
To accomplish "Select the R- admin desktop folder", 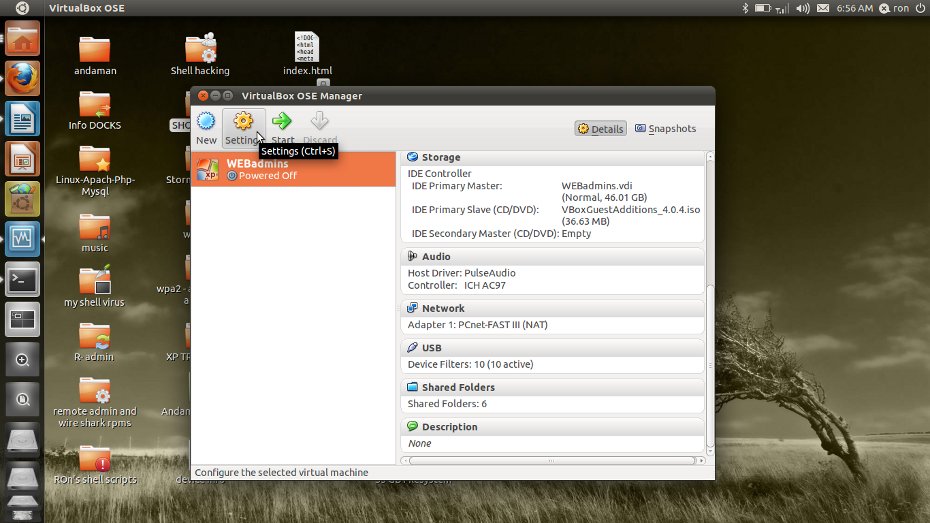I will [x=95, y=342].
